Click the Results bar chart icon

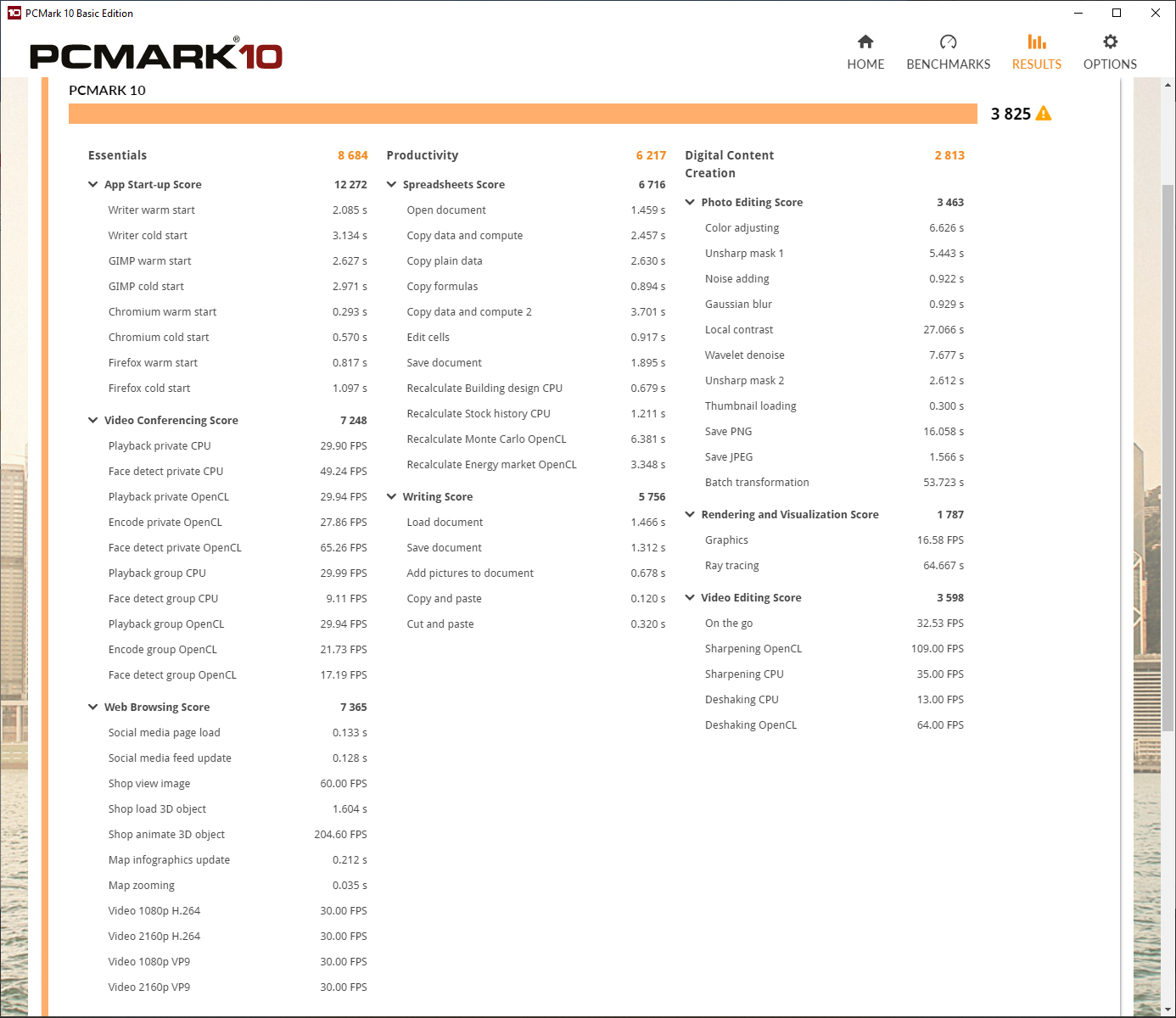point(1036,42)
